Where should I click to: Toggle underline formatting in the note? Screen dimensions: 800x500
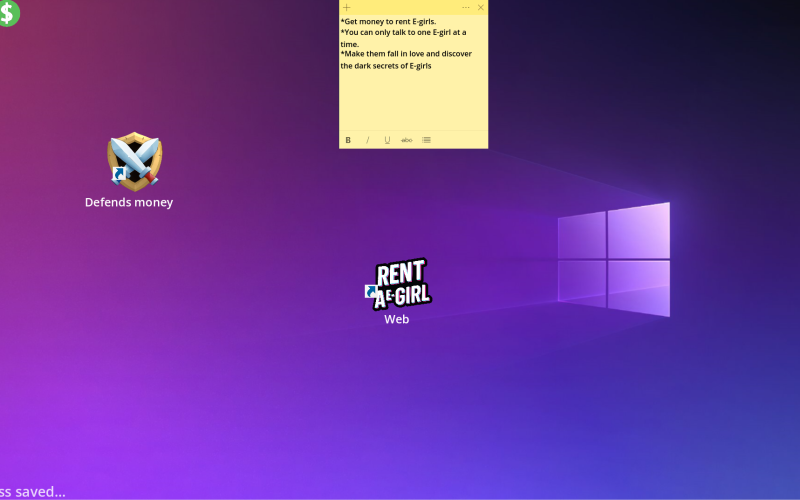click(387, 140)
